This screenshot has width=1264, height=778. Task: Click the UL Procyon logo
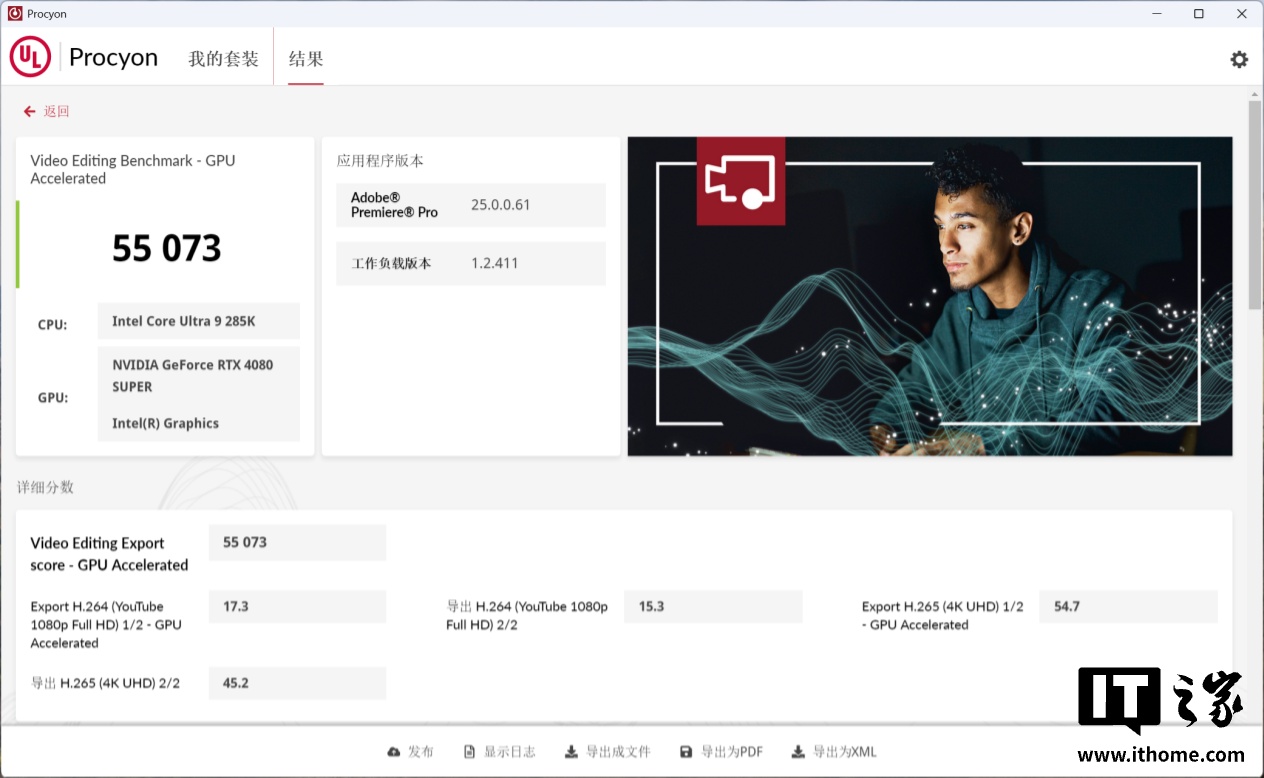(x=30, y=57)
